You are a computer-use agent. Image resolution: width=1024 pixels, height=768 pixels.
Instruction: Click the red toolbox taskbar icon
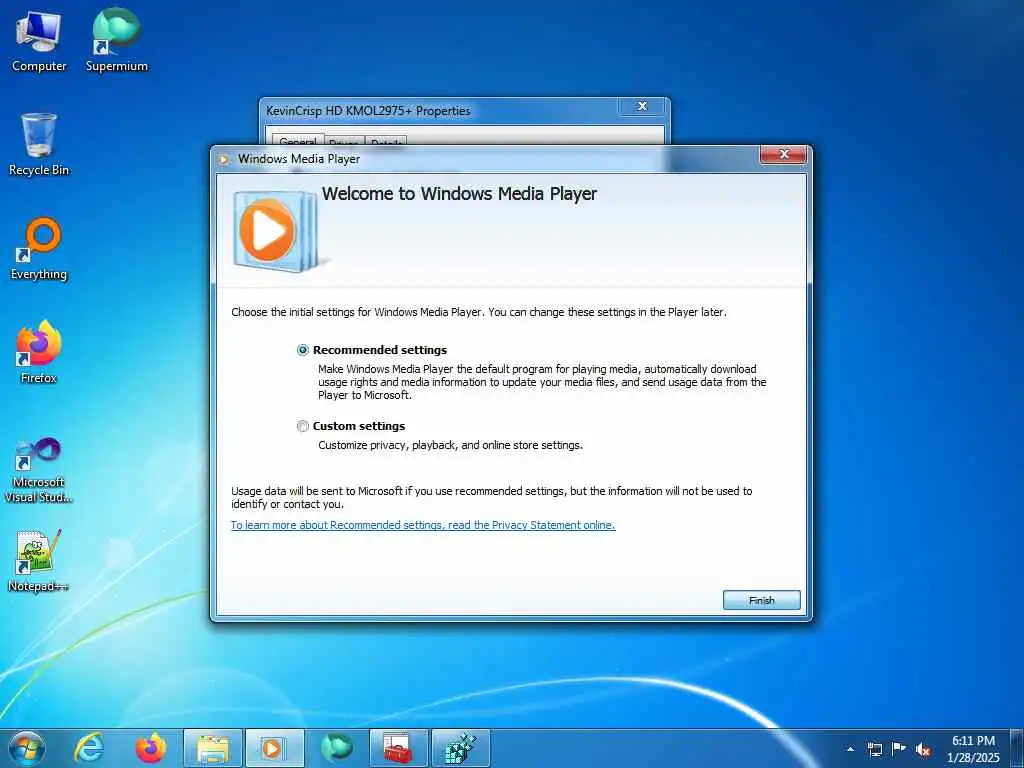tap(398, 748)
